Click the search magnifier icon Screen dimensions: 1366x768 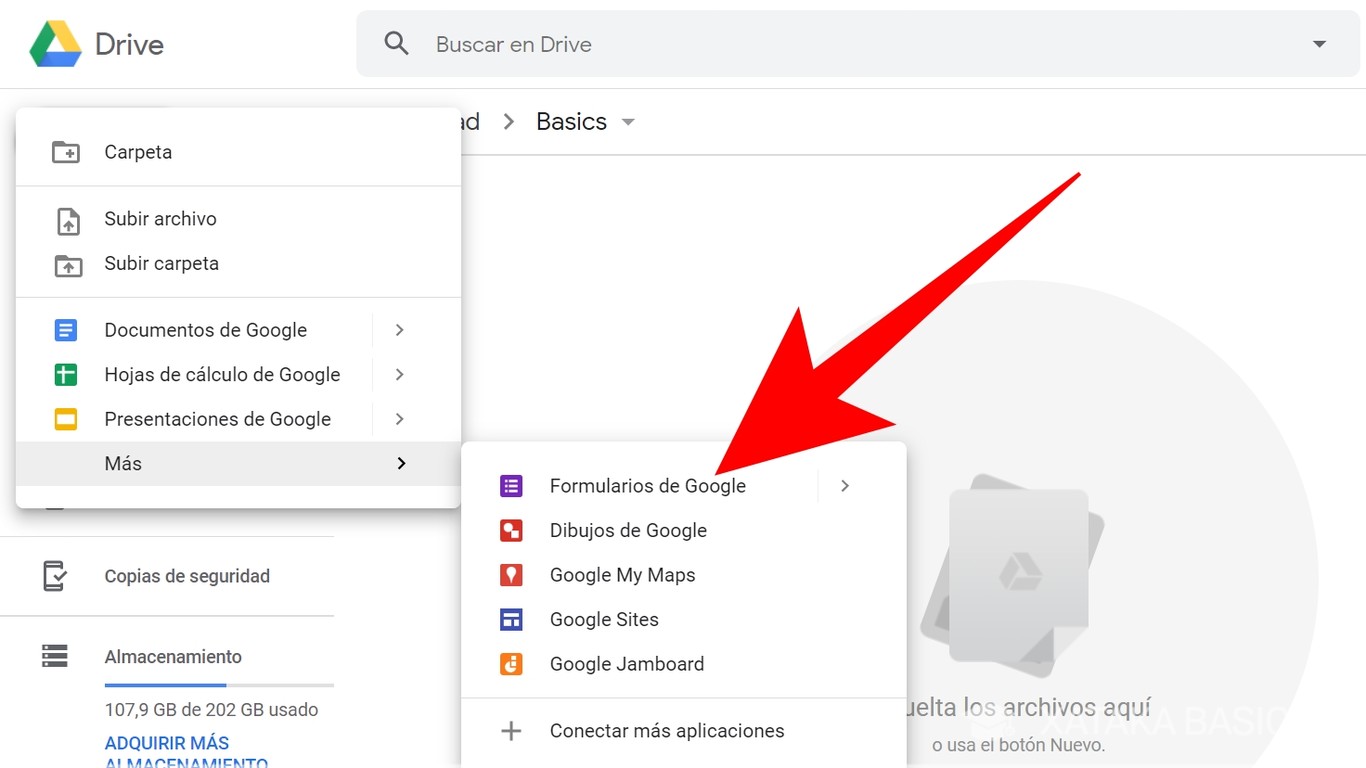coord(397,44)
